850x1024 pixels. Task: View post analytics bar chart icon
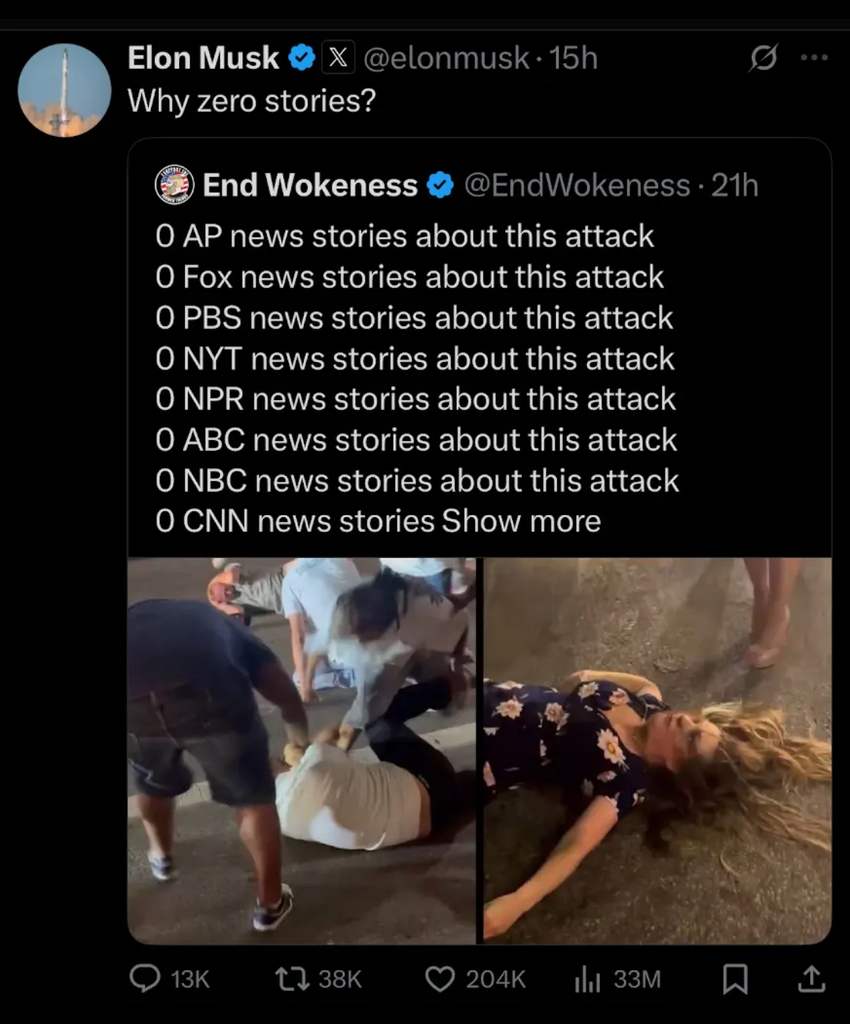pyautogui.click(x=587, y=977)
